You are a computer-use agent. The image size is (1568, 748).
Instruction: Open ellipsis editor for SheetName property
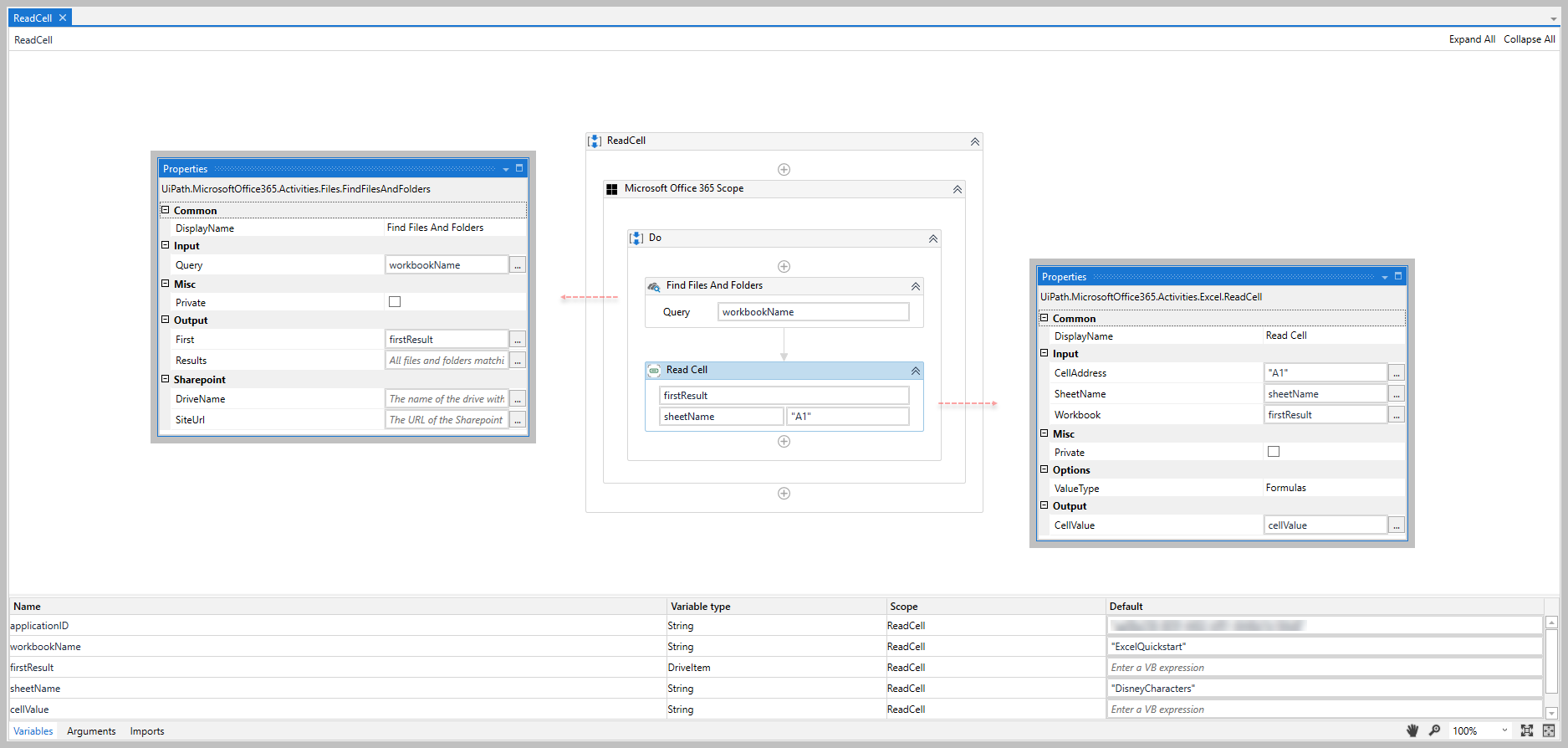(x=1397, y=394)
